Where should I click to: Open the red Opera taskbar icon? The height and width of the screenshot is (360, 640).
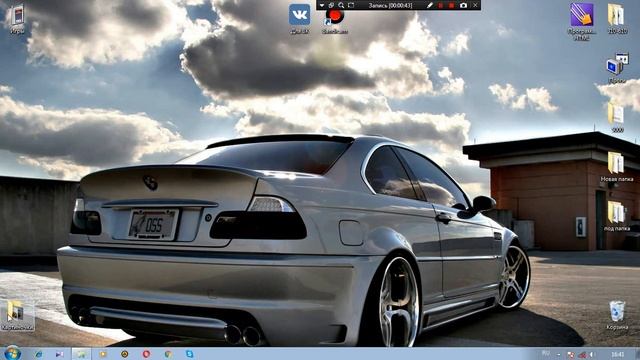pyautogui.click(x=146, y=354)
